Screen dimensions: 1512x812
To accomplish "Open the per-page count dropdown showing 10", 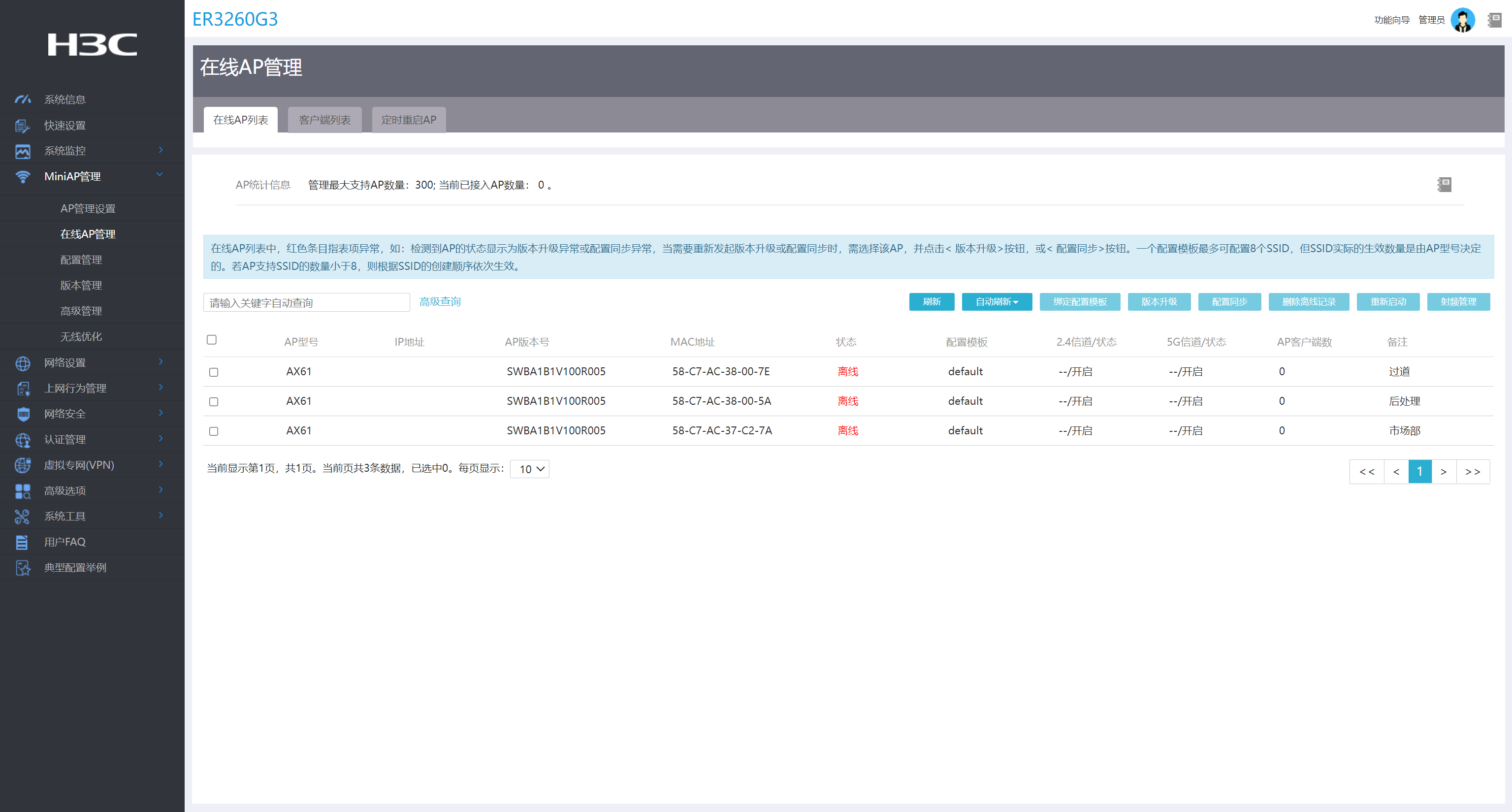I will pos(529,469).
